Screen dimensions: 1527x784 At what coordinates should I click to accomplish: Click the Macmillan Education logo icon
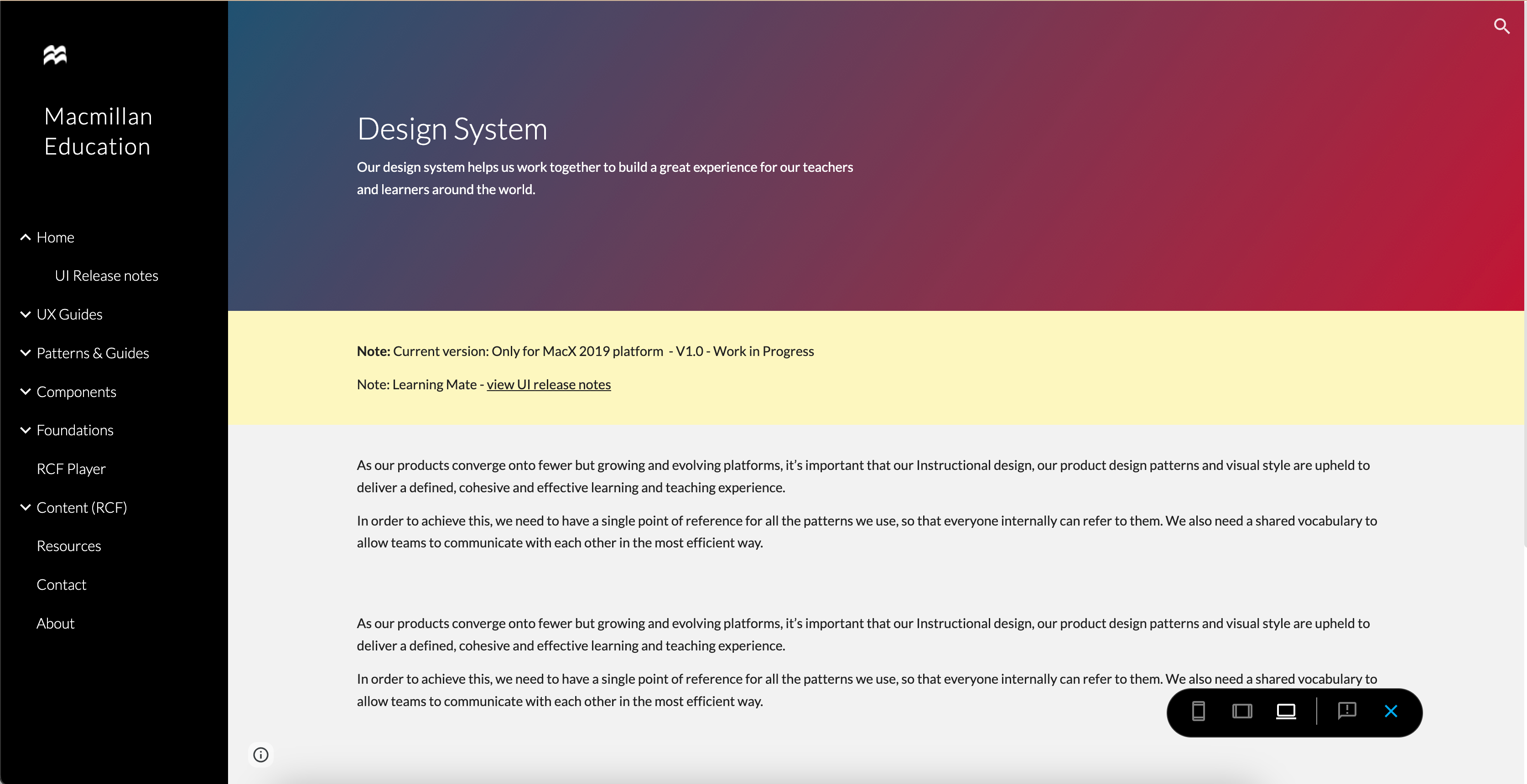(55, 55)
